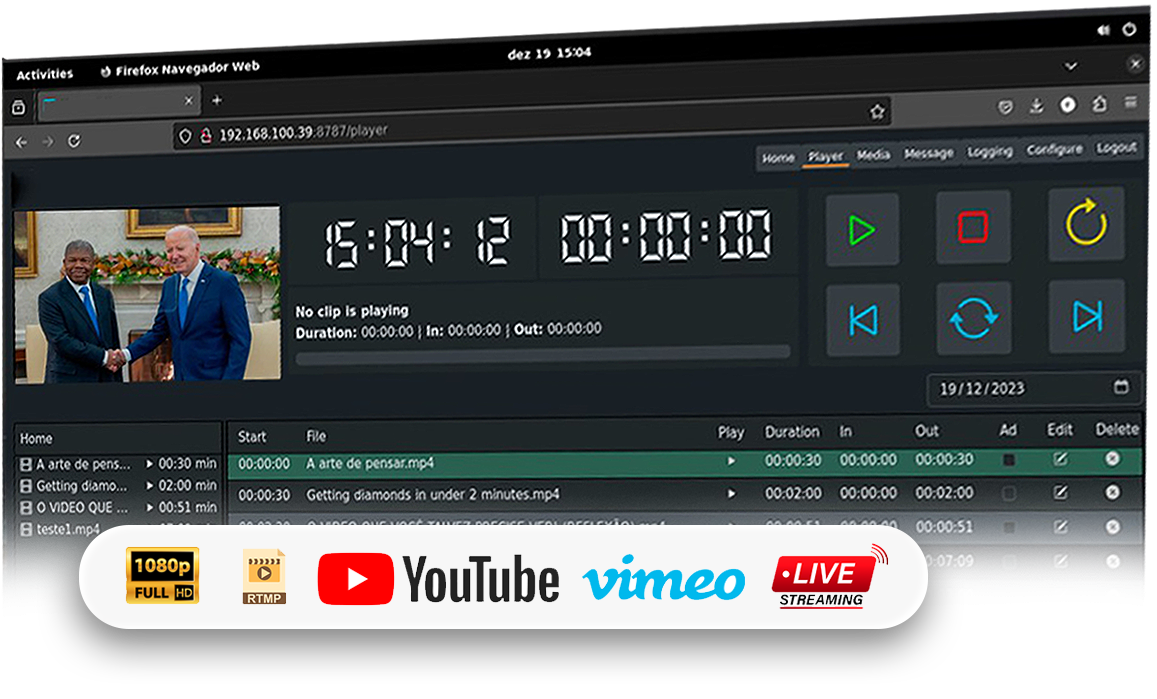Edit the A arte de pensar.mp4 entry
Image resolution: width=1157 pixels, height=699 pixels.
click(x=1060, y=459)
